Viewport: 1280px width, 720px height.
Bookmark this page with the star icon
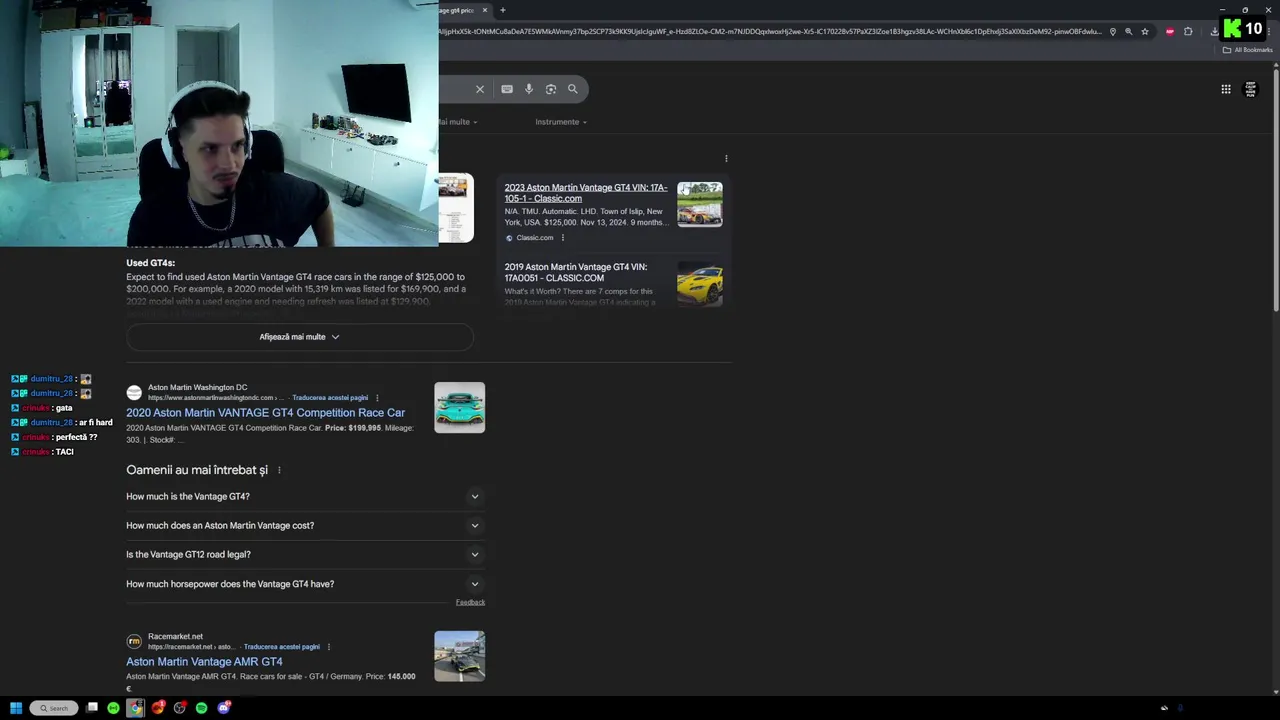(1145, 31)
